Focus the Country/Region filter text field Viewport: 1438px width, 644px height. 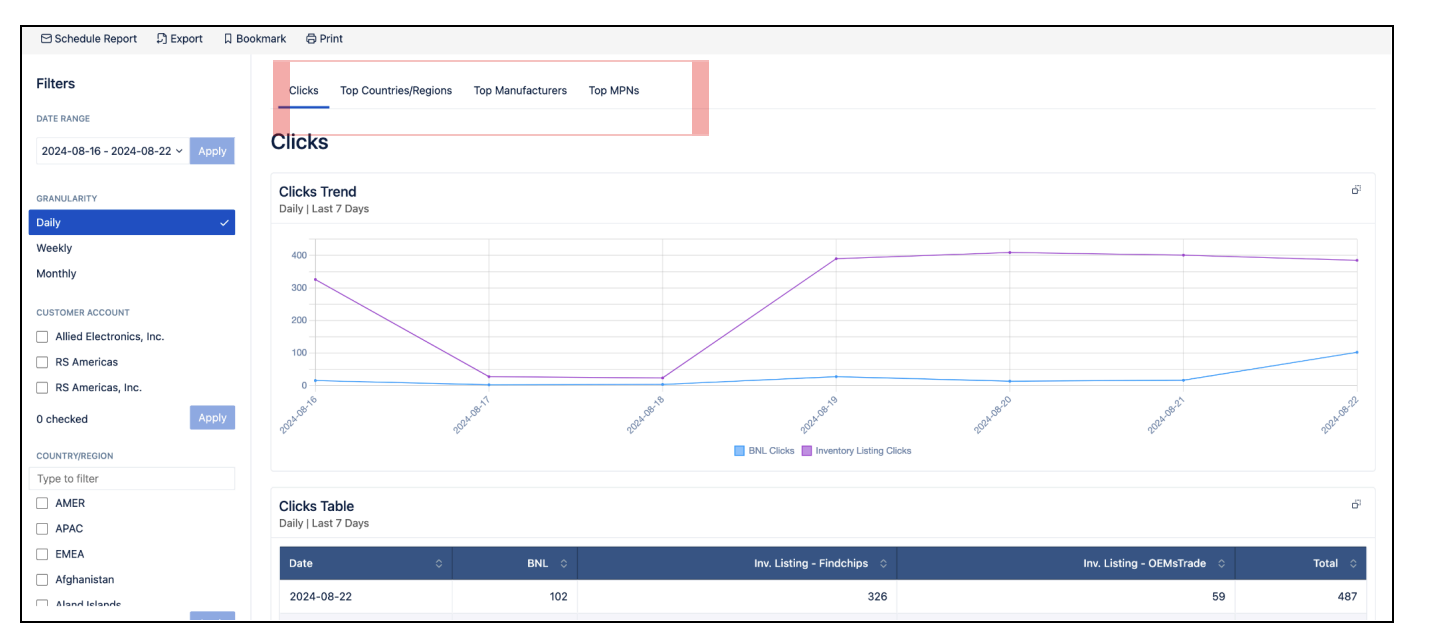point(132,479)
